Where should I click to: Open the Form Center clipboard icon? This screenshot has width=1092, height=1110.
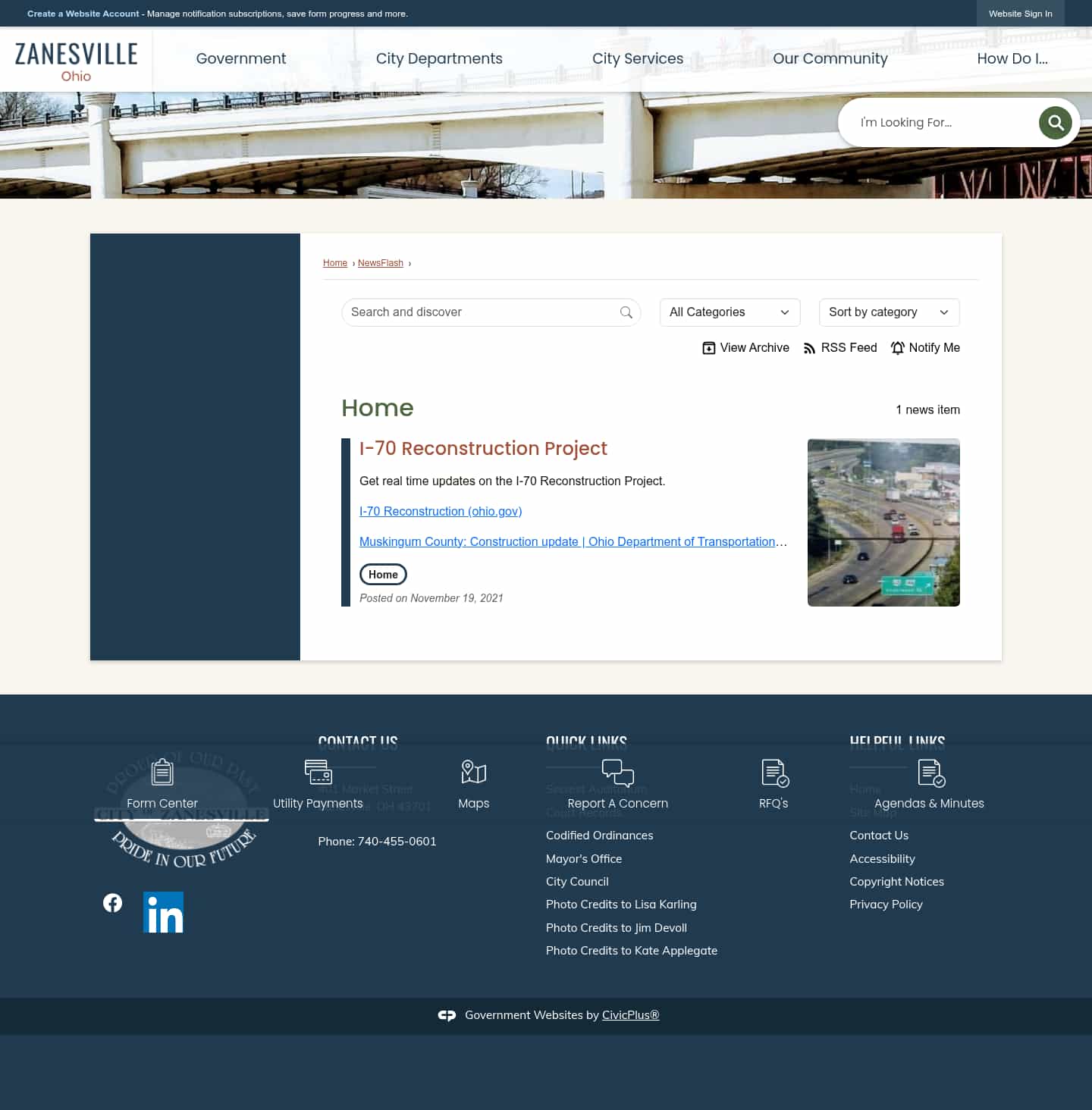pyautogui.click(x=162, y=772)
